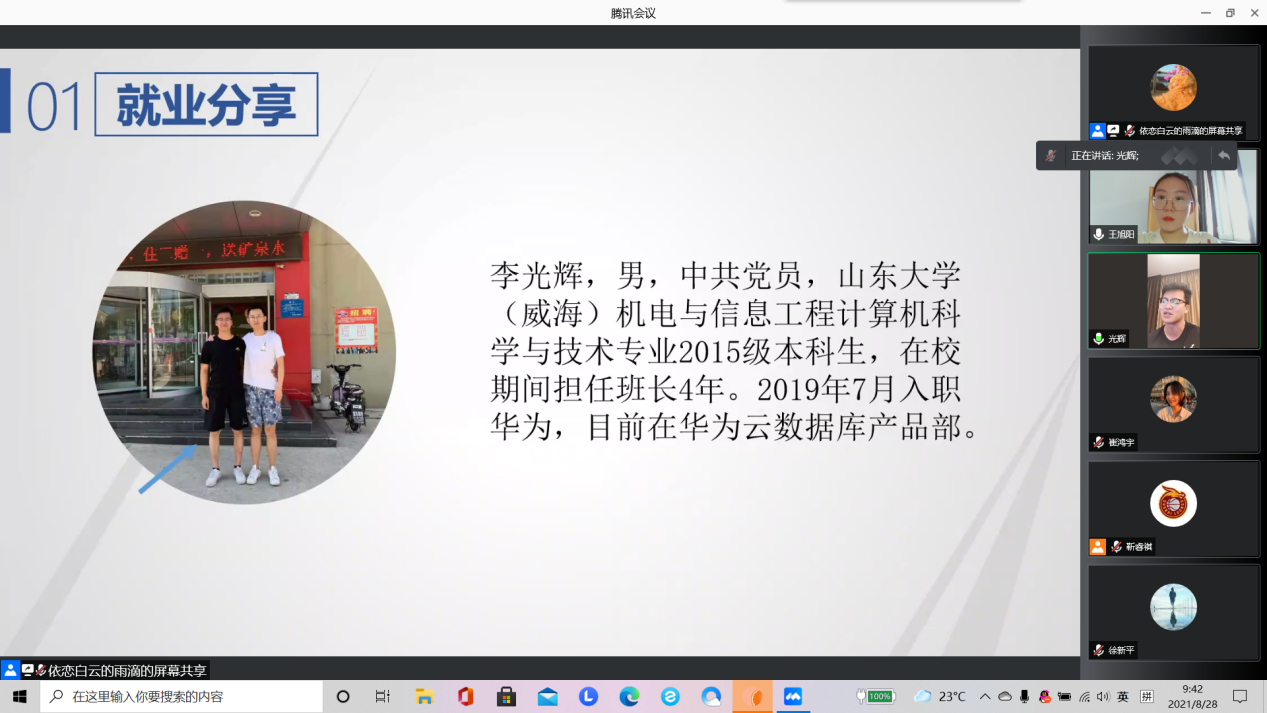Image resolution: width=1267 pixels, height=713 pixels.
Task: Click the green microphone icon beside 光辉
Action: [x=1099, y=339]
